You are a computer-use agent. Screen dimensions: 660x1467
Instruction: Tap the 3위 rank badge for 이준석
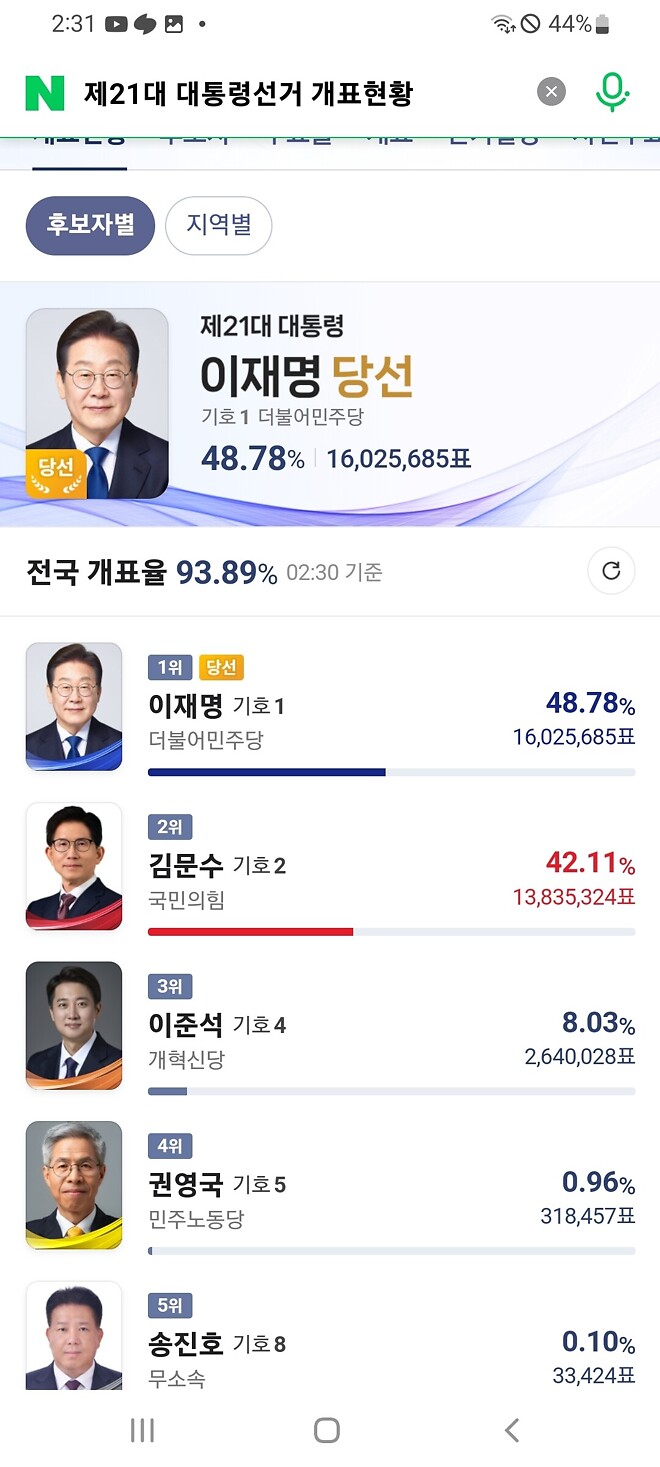[171, 987]
